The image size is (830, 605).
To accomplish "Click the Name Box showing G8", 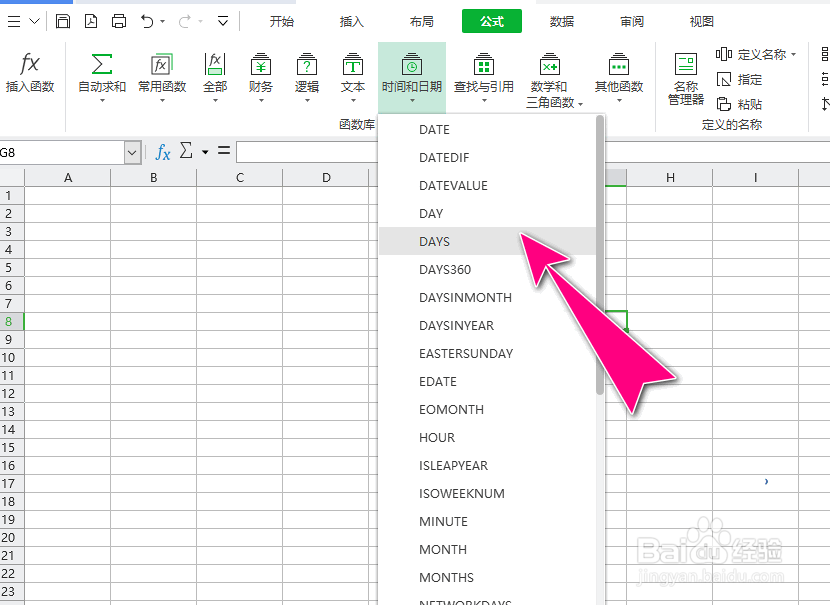I will (62, 152).
